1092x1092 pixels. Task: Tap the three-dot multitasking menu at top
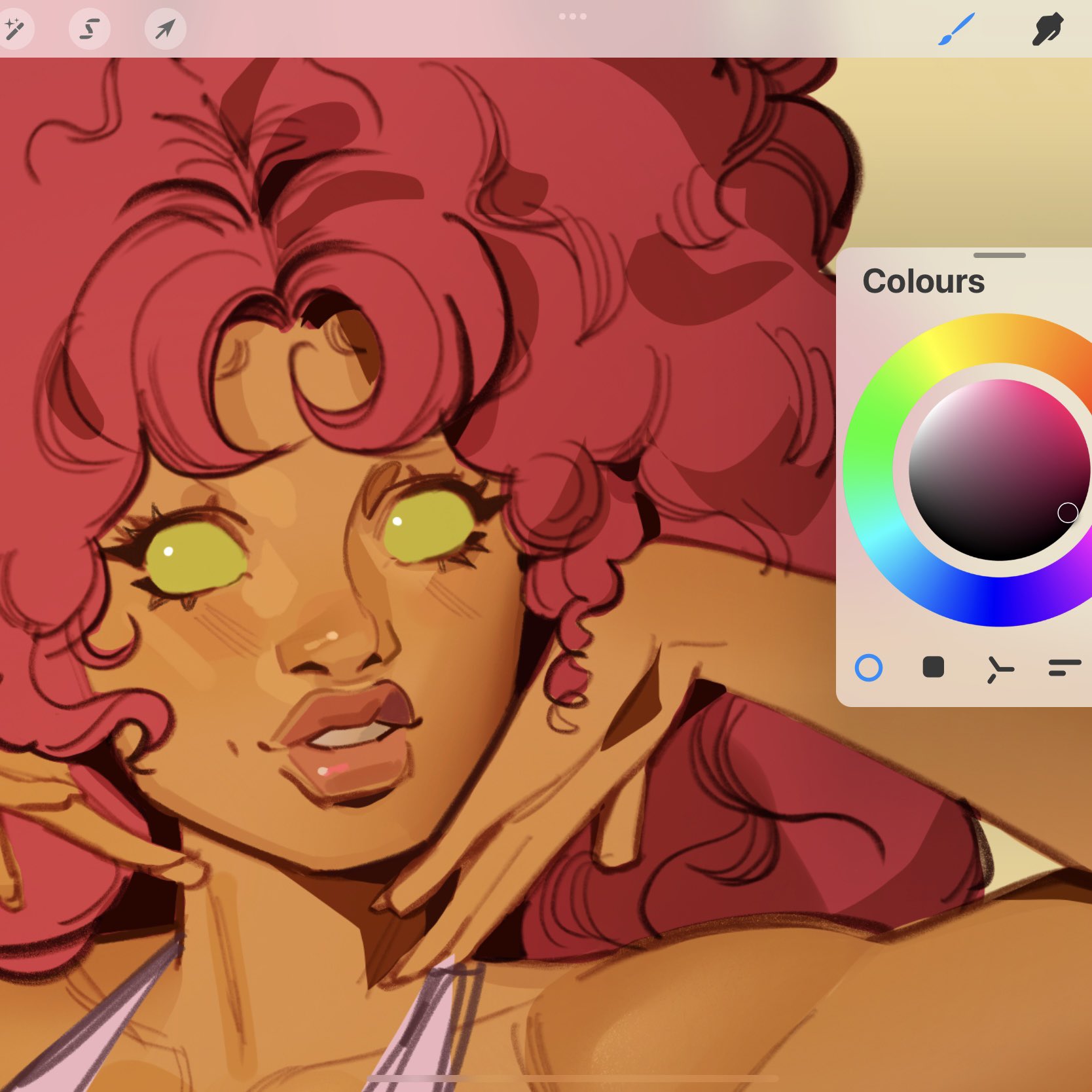(573, 16)
